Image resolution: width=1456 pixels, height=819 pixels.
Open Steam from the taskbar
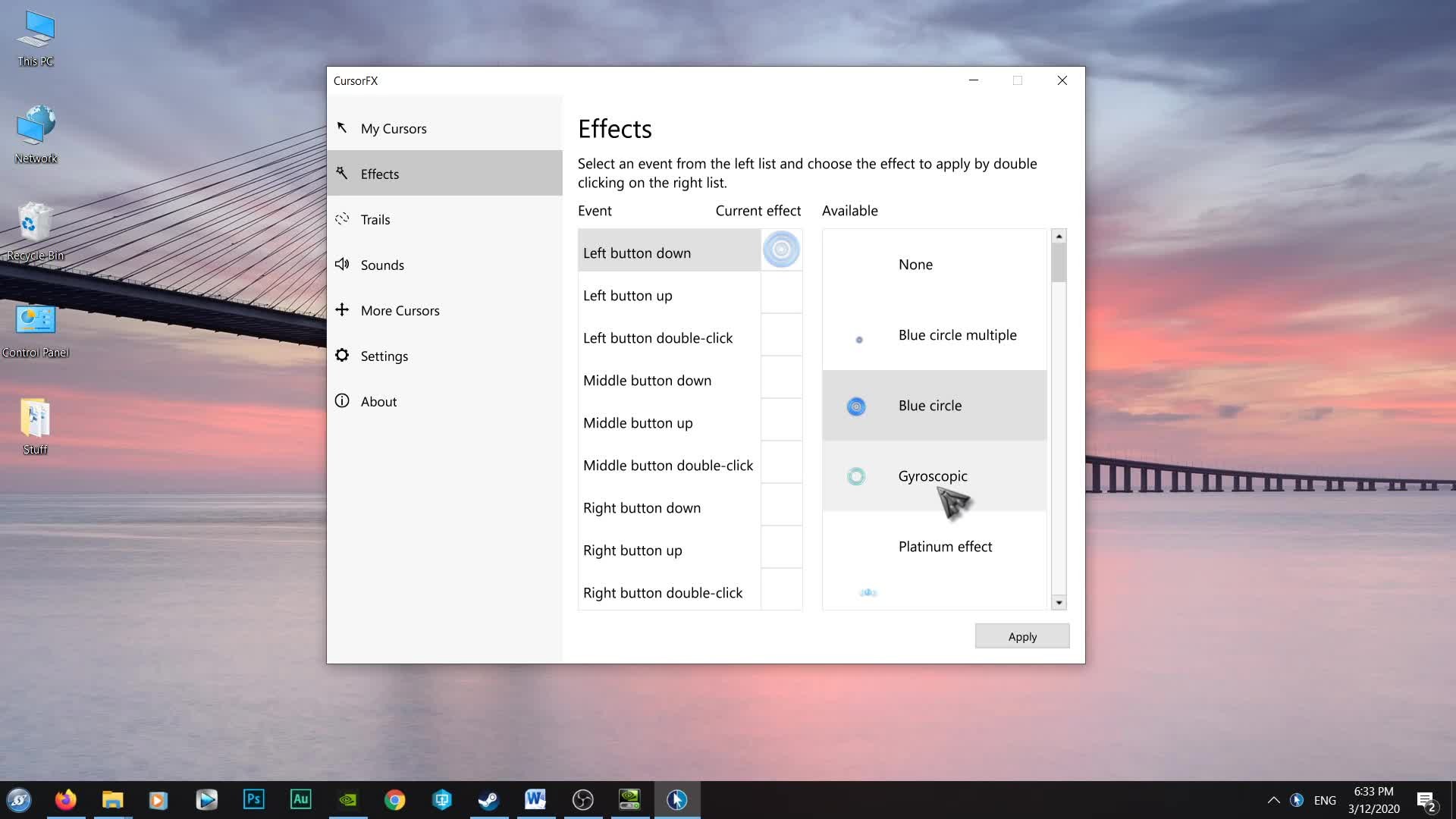488,800
